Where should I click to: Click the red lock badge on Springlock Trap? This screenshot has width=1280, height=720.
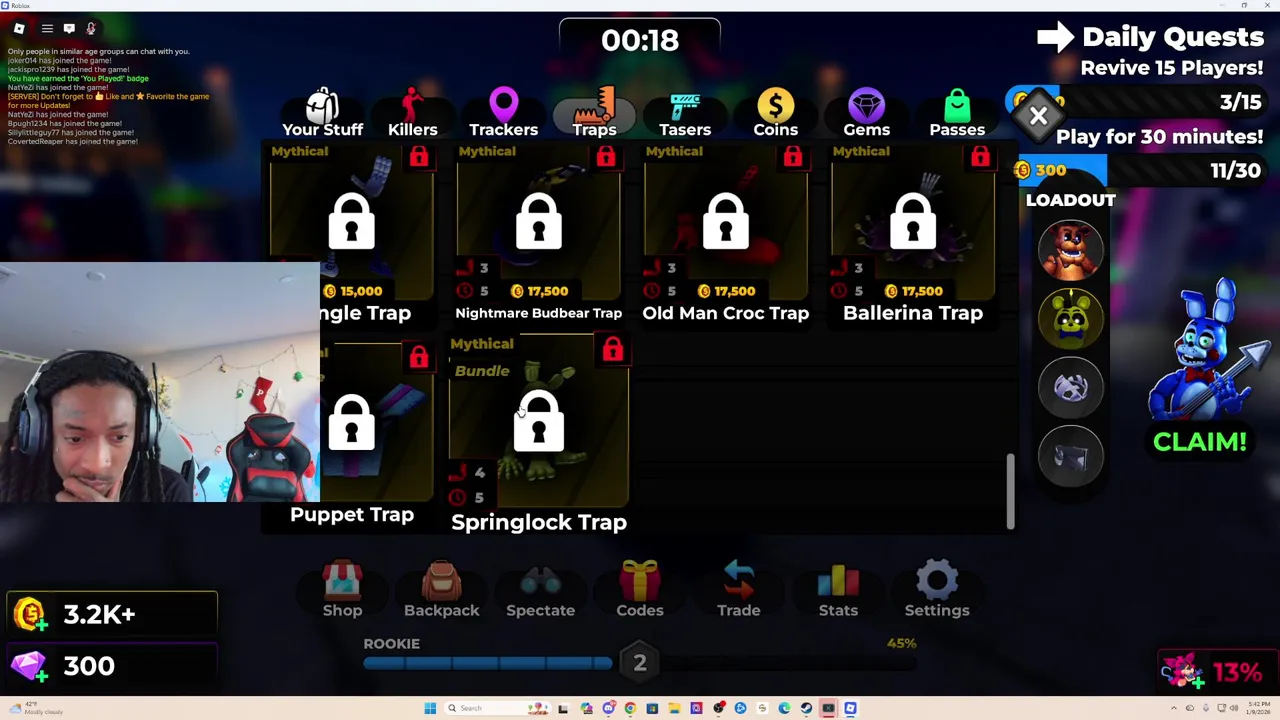pos(613,349)
